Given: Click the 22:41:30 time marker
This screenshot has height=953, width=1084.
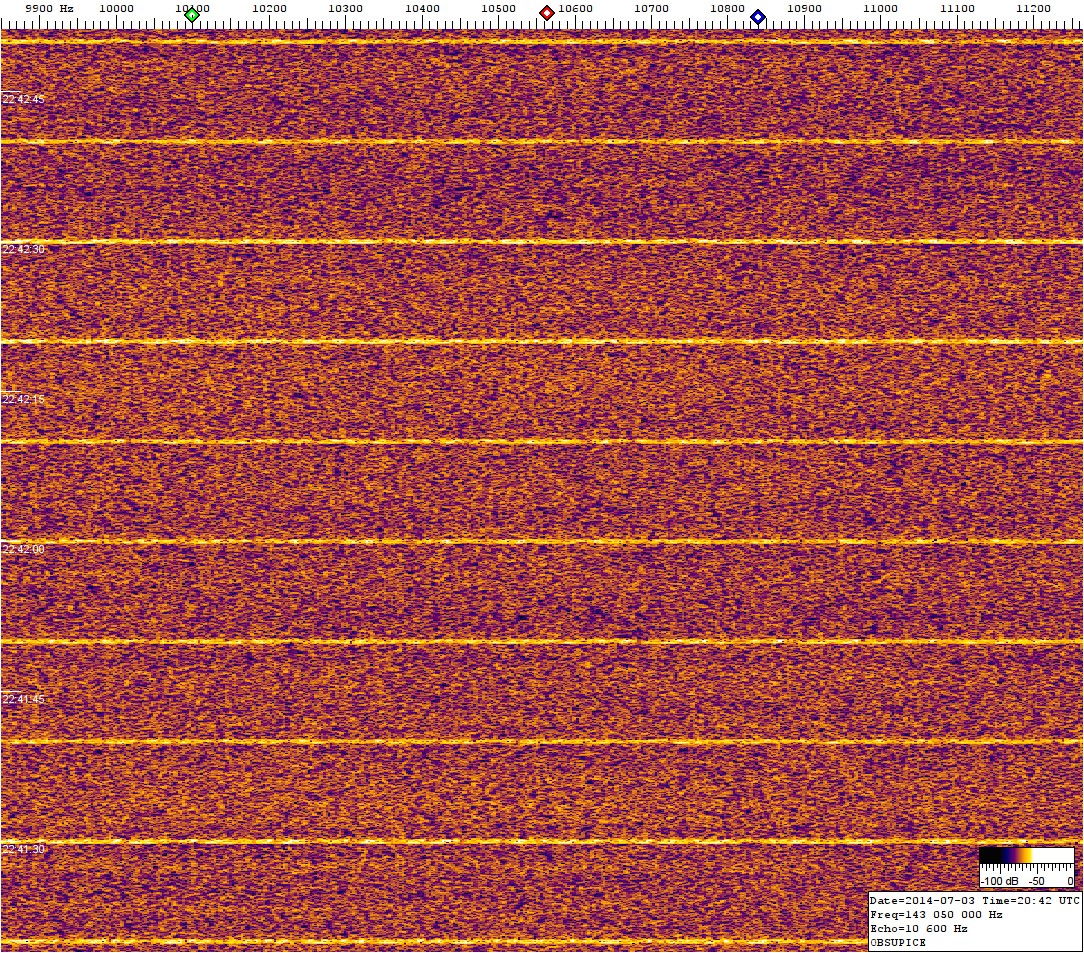Looking at the screenshot, I should click(24, 849).
